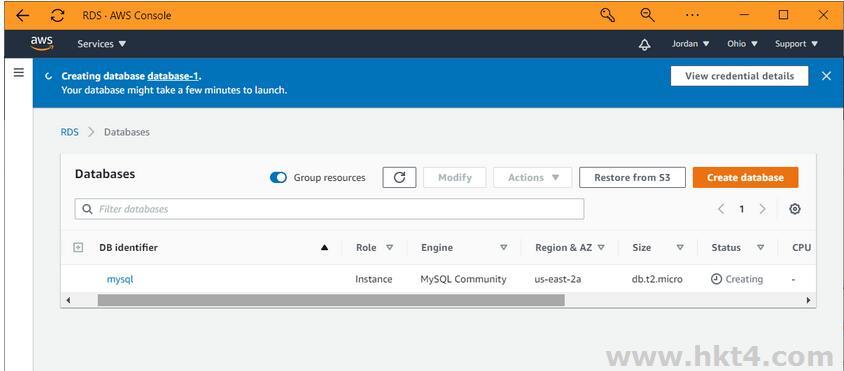Click the Instance role cell
Screen dimensions: 844x371
coord(374,279)
